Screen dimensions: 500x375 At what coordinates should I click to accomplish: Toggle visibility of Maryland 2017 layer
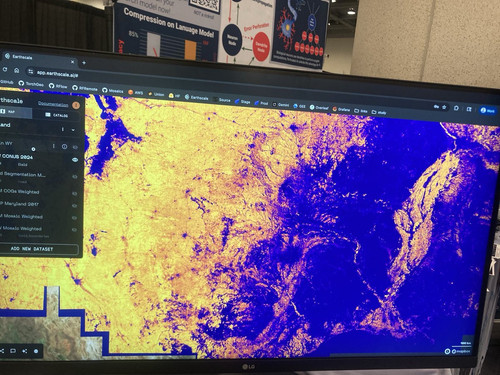(x=75, y=206)
